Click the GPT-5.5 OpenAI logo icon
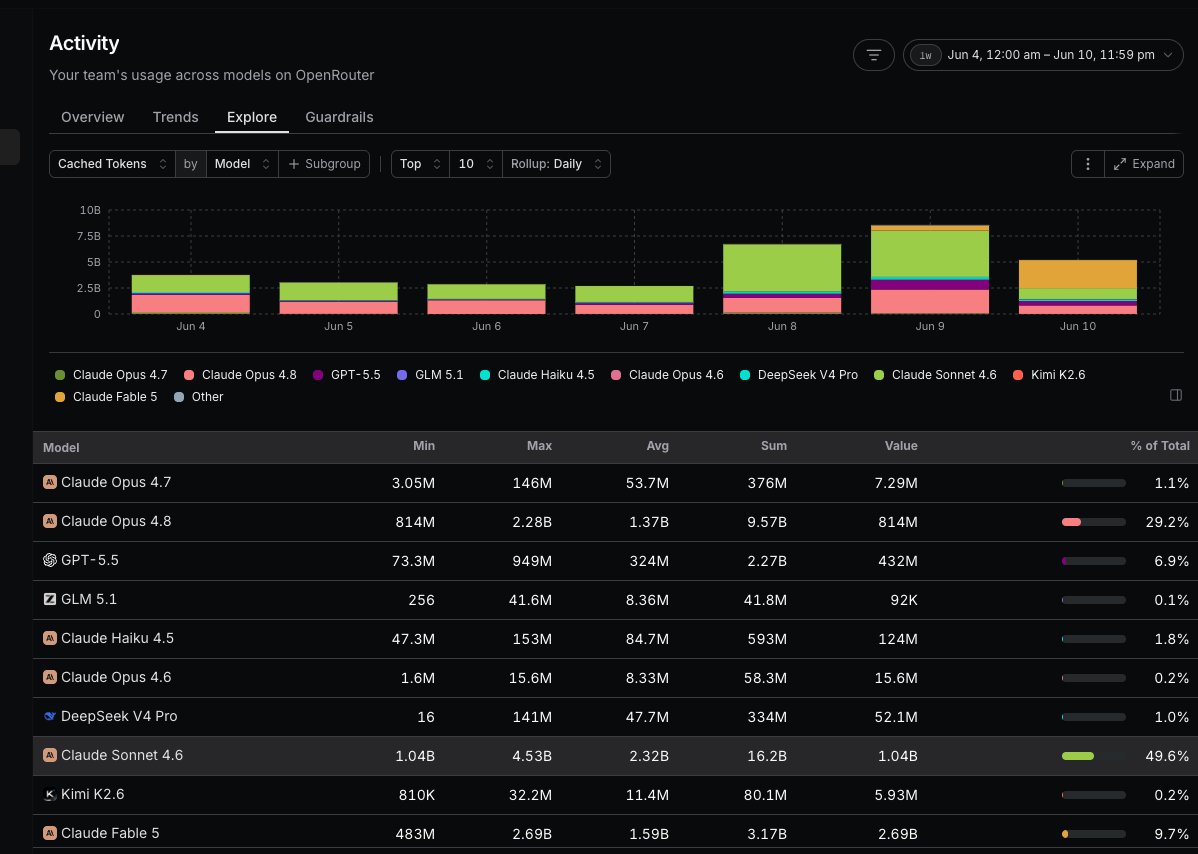The image size is (1198, 854). click(x=50, y=560)
